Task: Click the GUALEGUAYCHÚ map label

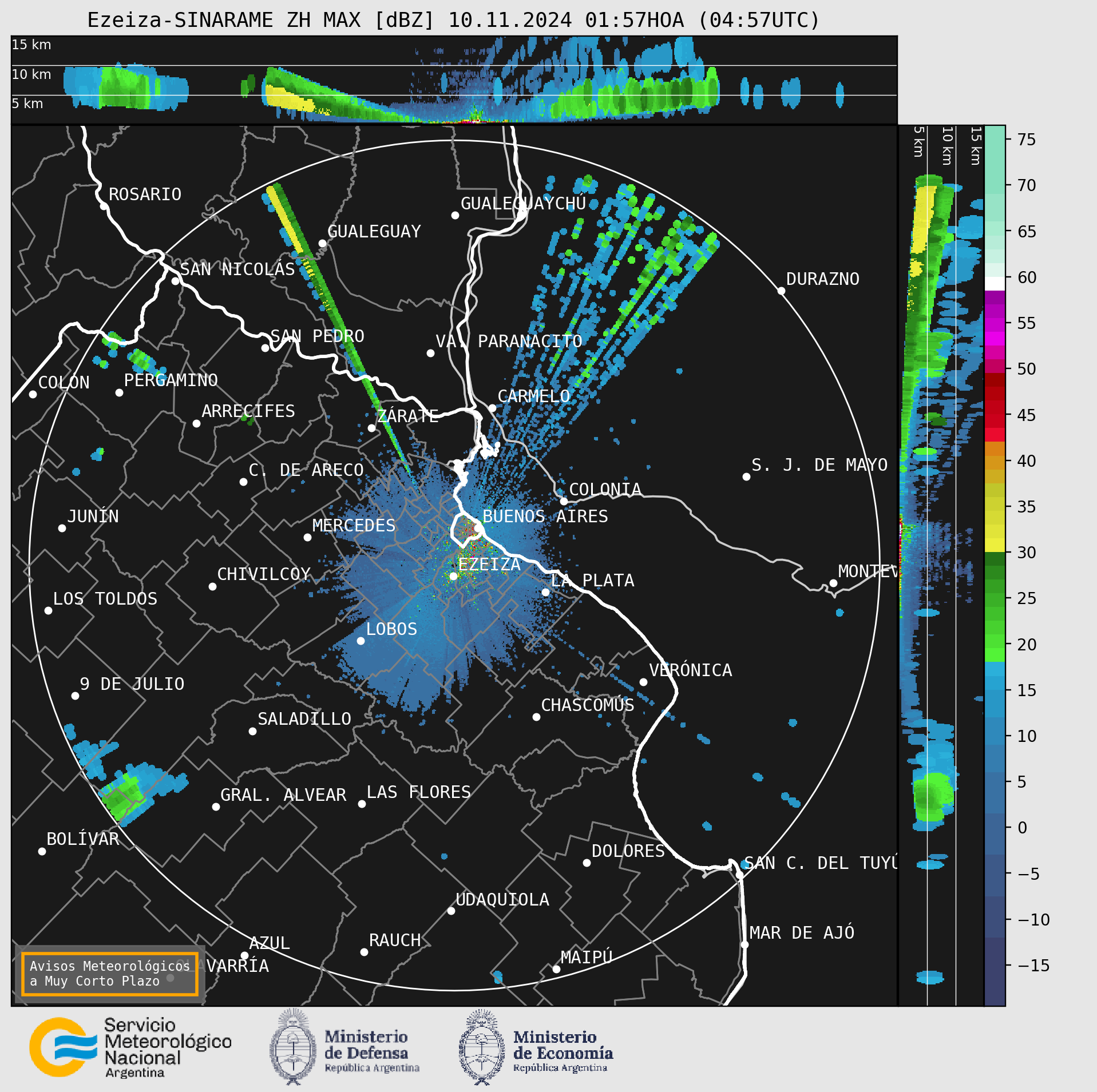Action: (524, 204)
